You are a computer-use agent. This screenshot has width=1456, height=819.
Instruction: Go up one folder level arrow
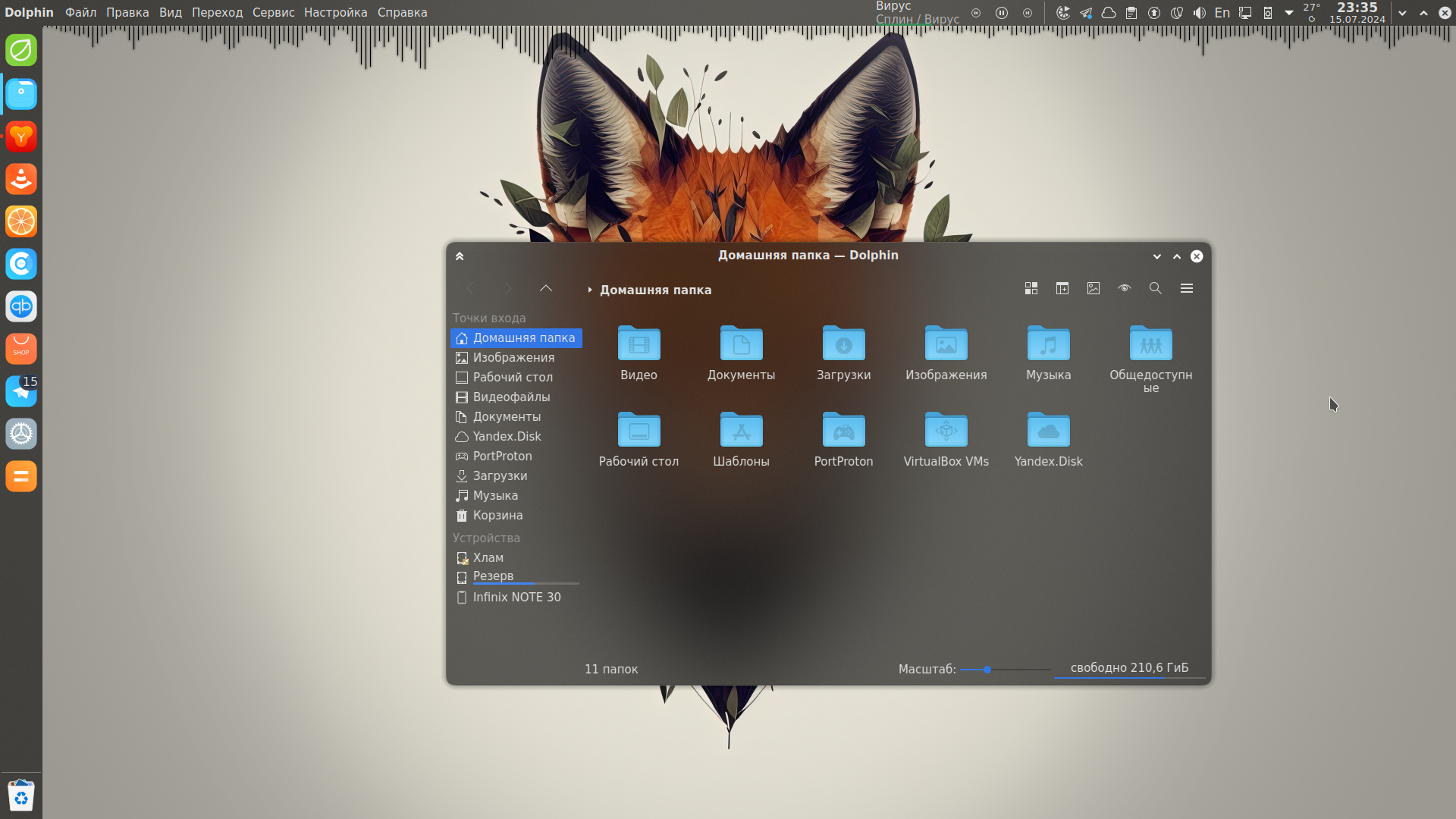click(x=546, y=288)
